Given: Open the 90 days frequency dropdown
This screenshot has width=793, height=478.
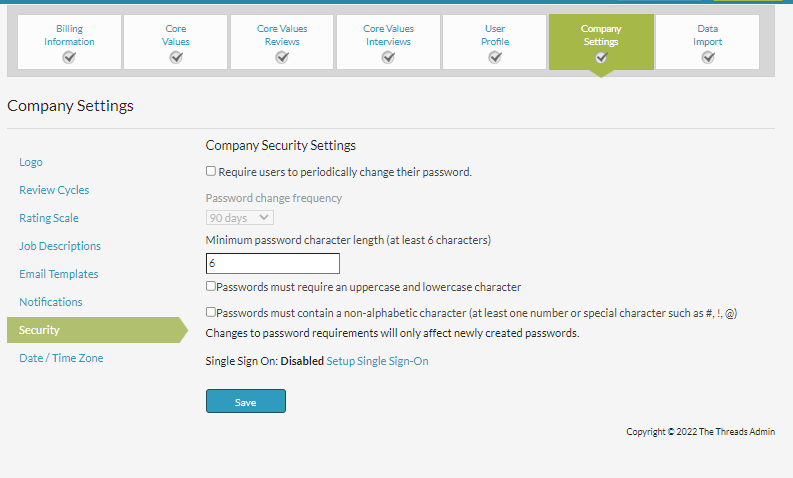Looking at the screenshot, I should (x=240, y=218).
